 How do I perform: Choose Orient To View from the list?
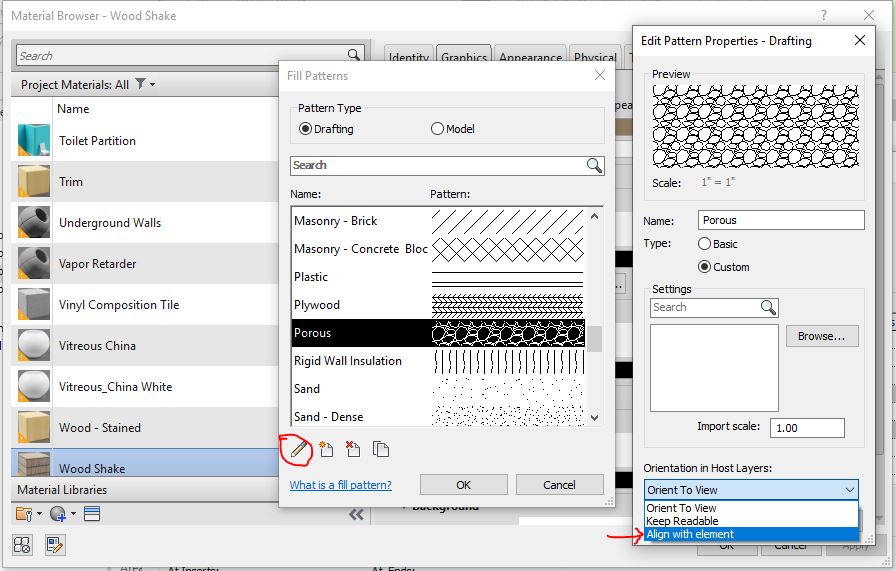(x=751, y=508)
